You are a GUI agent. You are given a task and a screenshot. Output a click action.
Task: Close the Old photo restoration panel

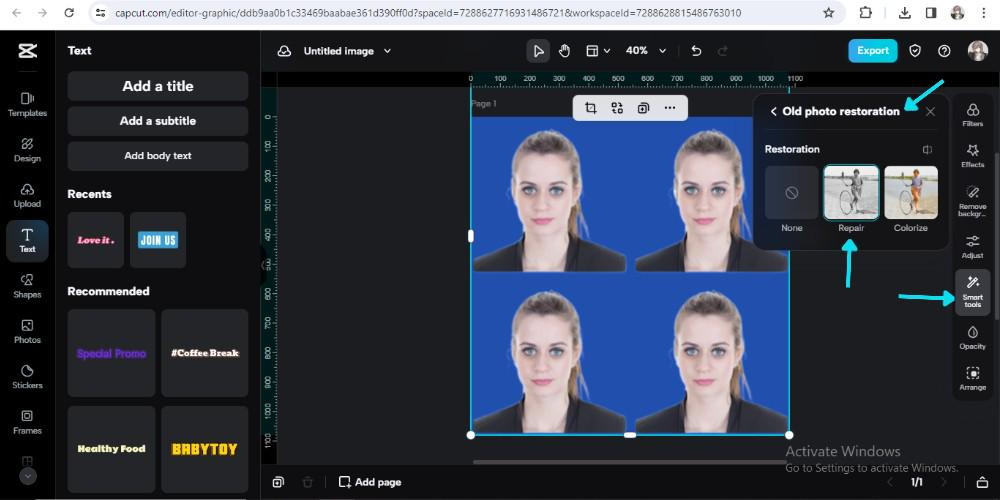(930, 112)
